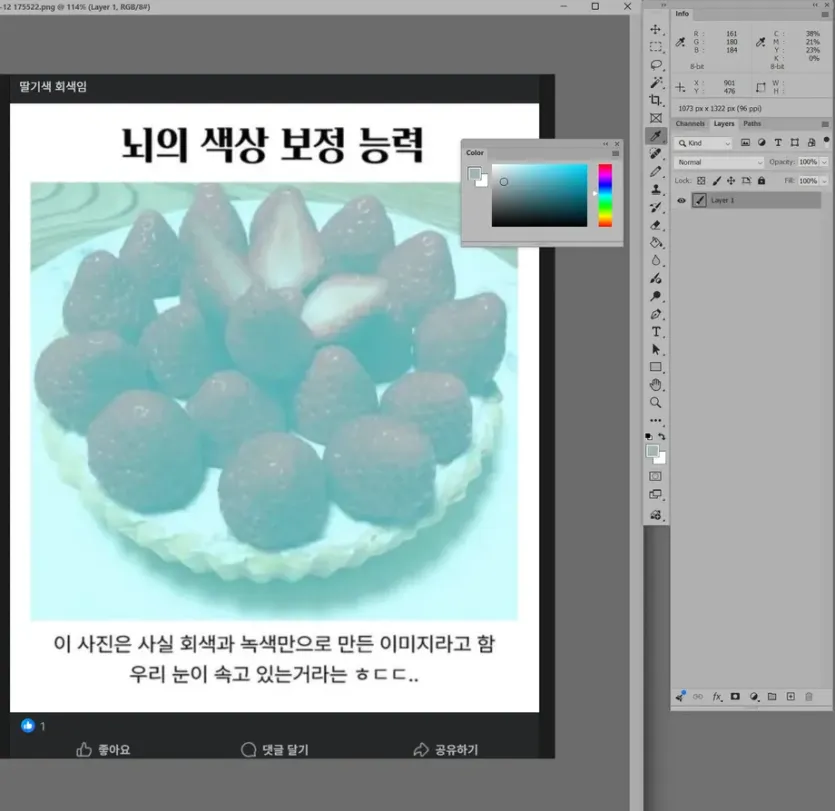Swap foreground and background colors
The width and height of the screenshot is (835, 811).
[662, 437]
